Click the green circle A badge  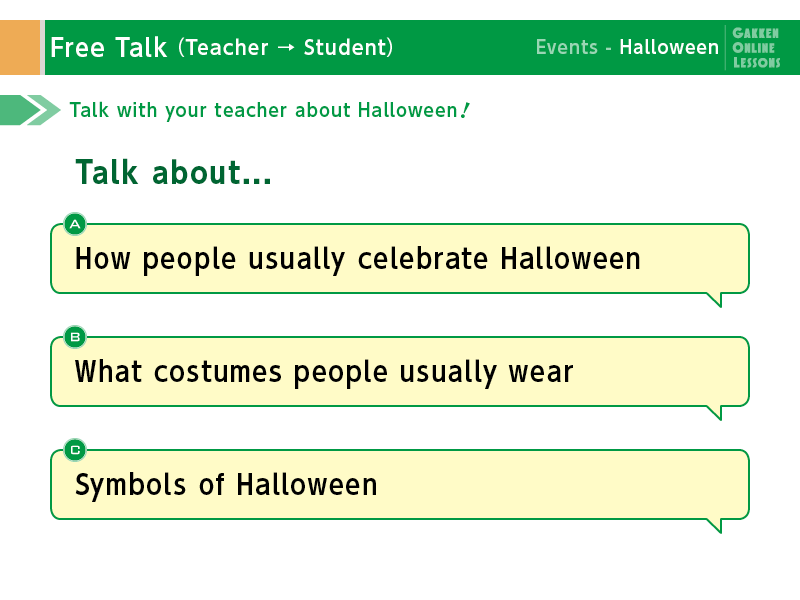click(x=75, y=224)
